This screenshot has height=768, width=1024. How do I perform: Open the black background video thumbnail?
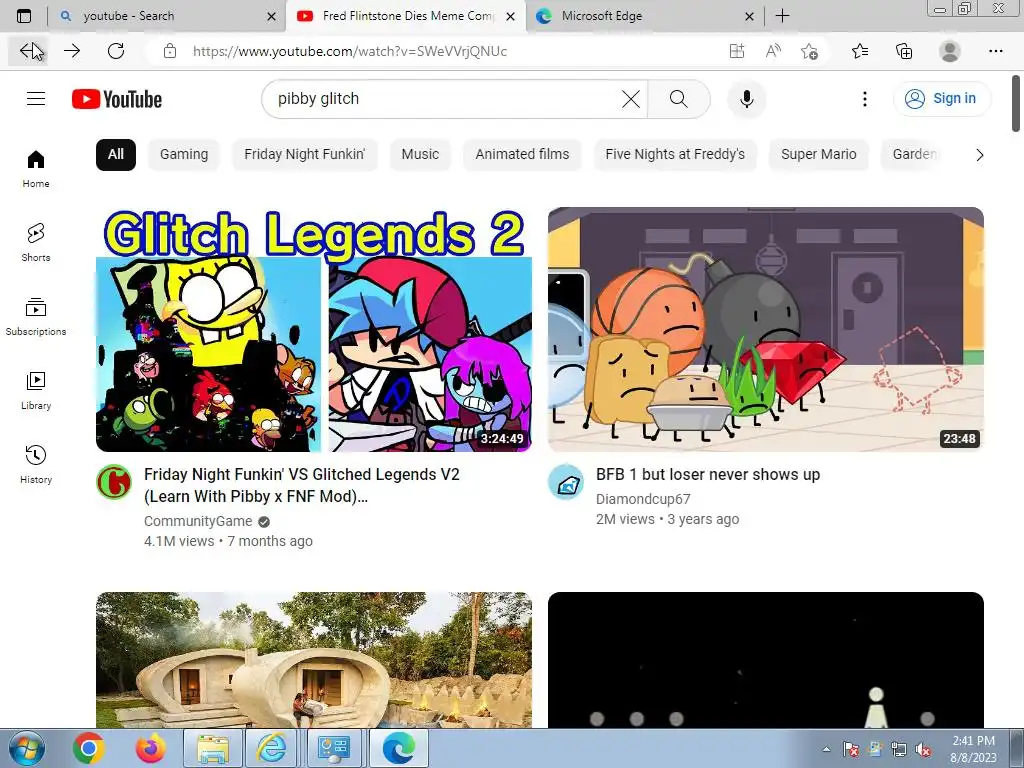(766, 660)
